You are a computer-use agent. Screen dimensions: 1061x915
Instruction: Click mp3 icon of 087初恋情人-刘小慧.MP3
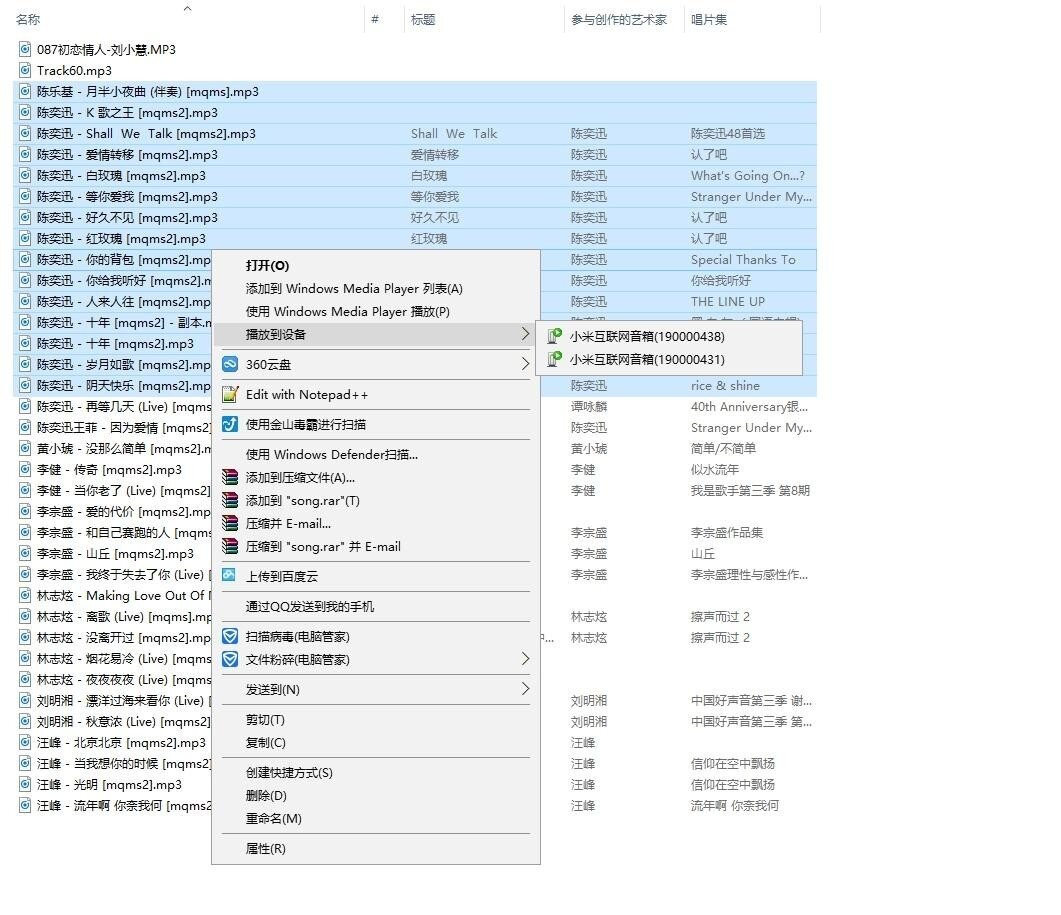click(25, 49)
